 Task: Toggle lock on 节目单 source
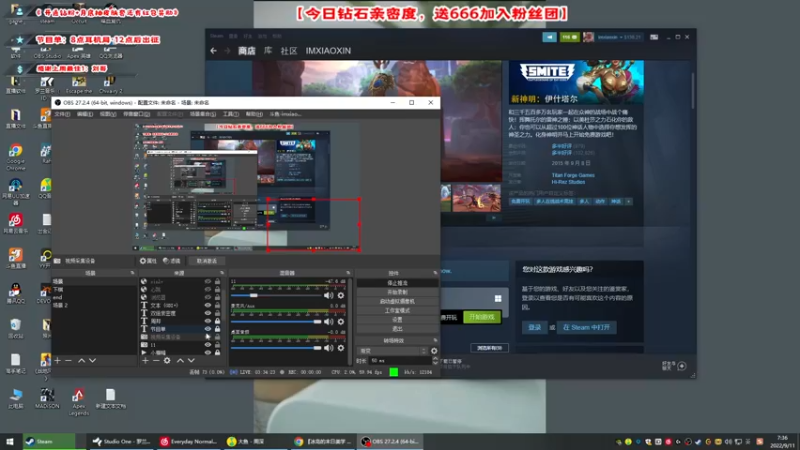point(218,329)
